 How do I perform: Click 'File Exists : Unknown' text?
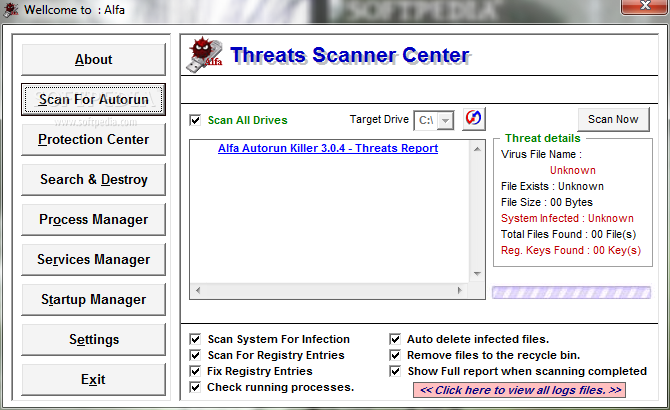[552, 186]
